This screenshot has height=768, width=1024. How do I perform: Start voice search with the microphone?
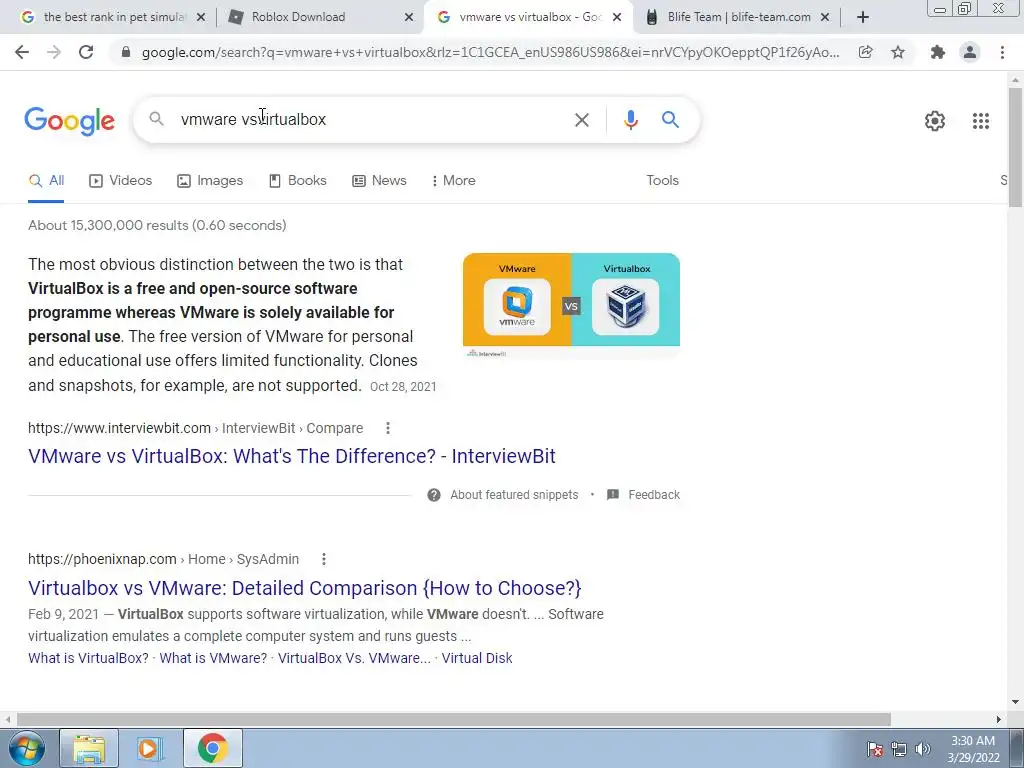pos(630,120)
